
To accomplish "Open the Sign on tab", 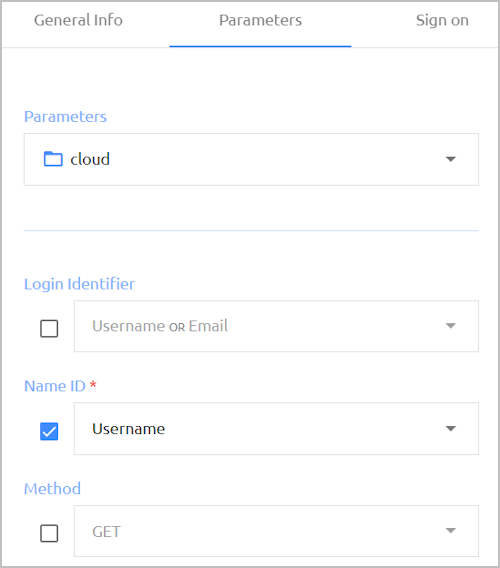I will pyautogui.click(x=442, y=20).
